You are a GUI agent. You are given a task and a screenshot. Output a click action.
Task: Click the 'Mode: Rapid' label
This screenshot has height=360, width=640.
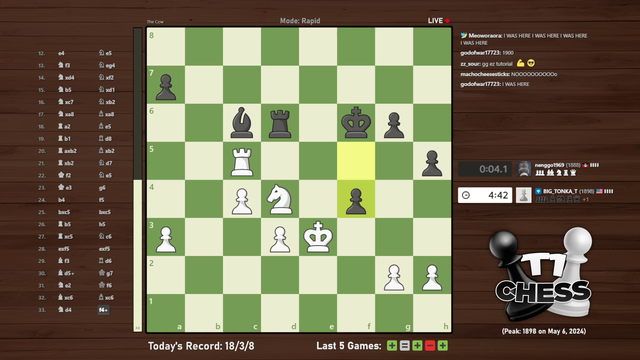tap(300, 20)
